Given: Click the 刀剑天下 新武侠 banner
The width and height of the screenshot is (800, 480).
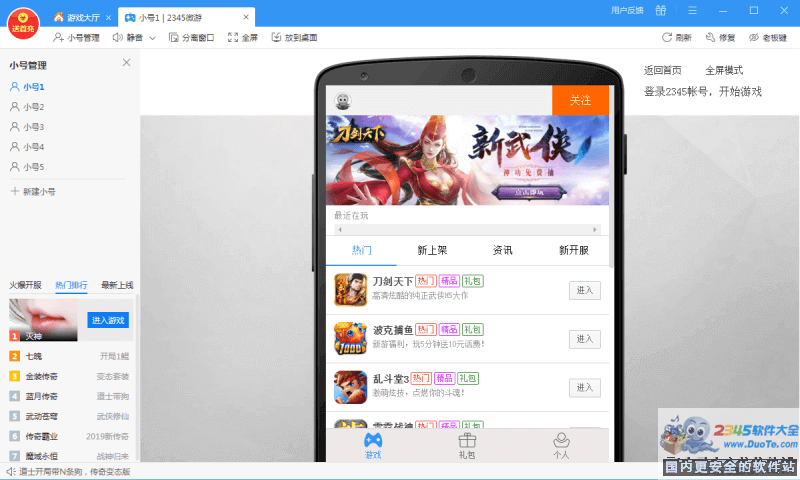Looking at the screenshot, I should (x=467, y=160).
